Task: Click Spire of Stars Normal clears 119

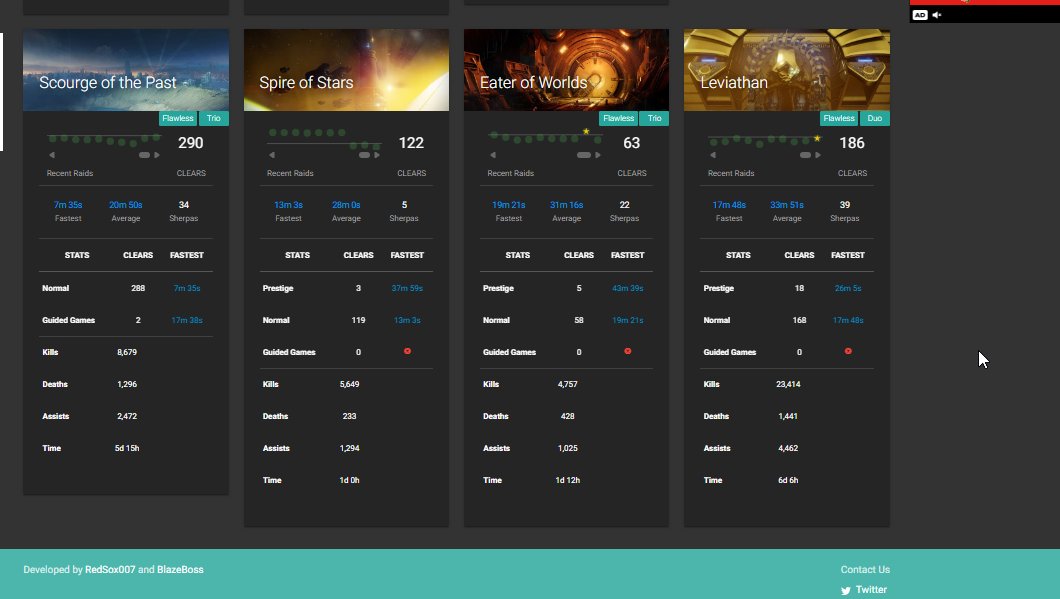Action: point(358,320)
